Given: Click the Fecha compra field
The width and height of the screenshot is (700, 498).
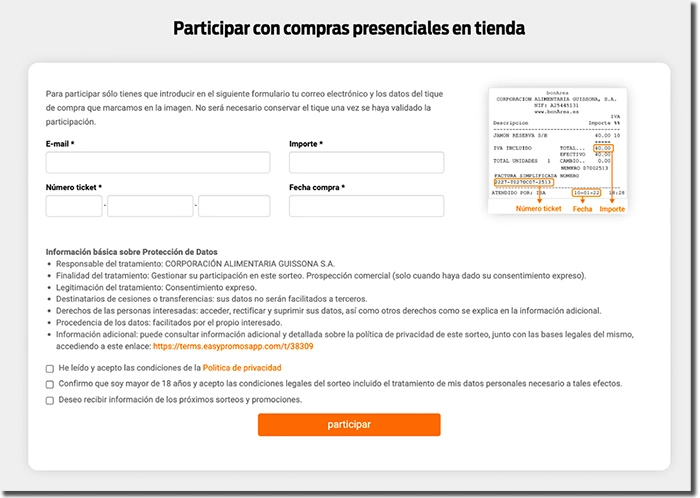Looking at the screenshot, I should click(x=366, y=206).
